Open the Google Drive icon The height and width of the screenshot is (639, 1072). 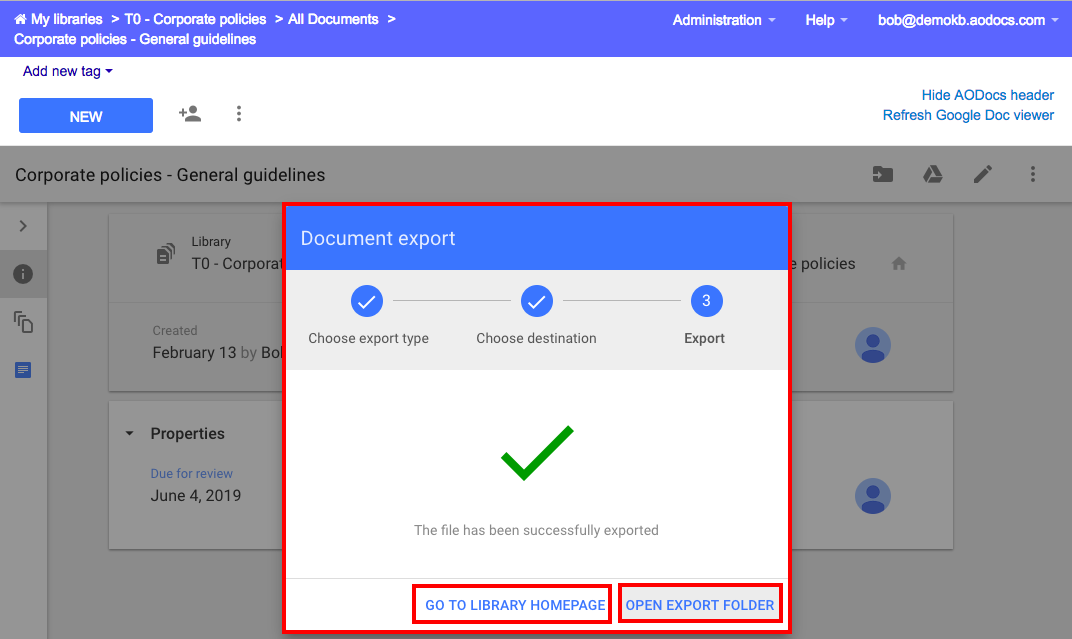pos(933,174)
